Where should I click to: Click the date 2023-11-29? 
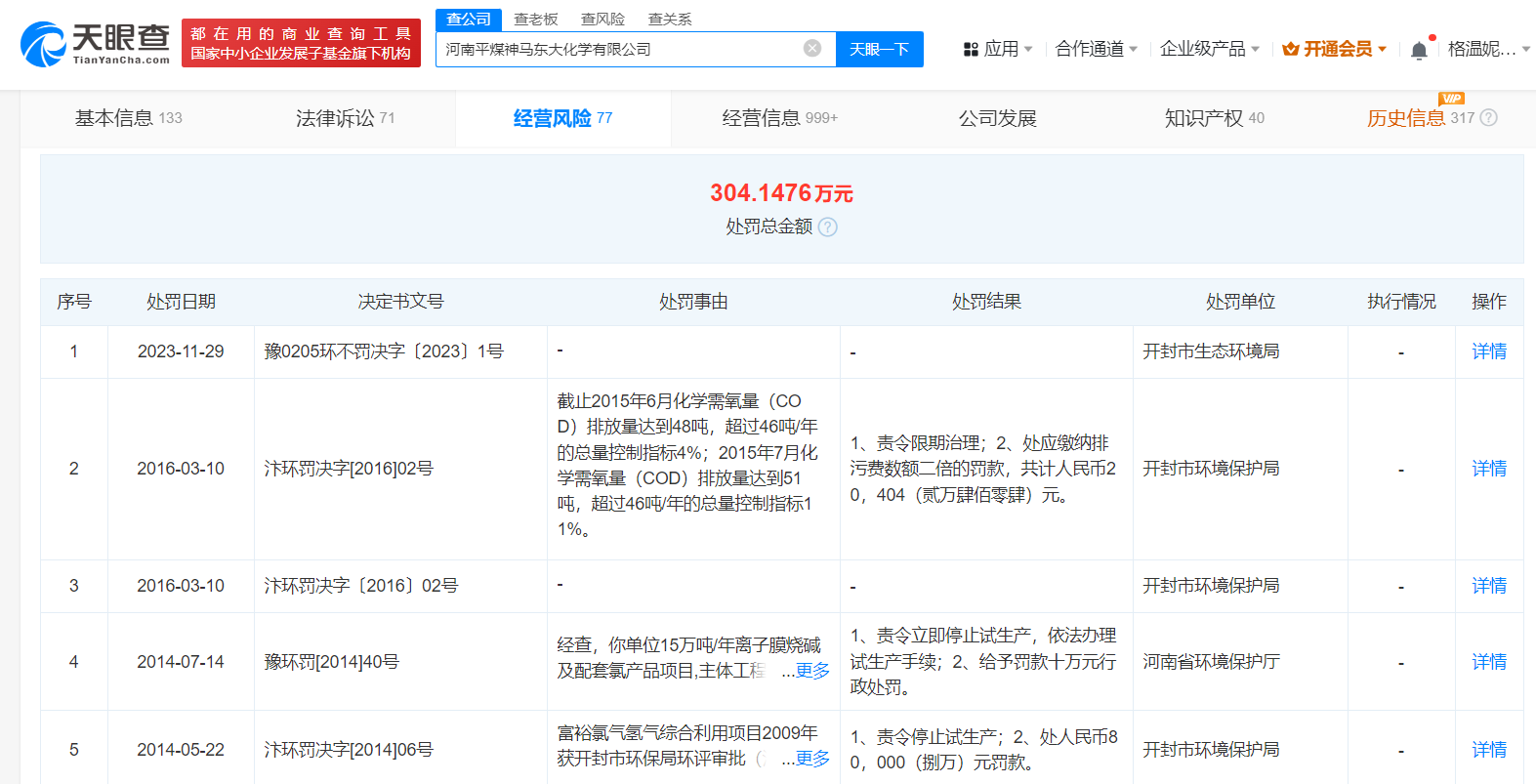click(x=181, y=351)
